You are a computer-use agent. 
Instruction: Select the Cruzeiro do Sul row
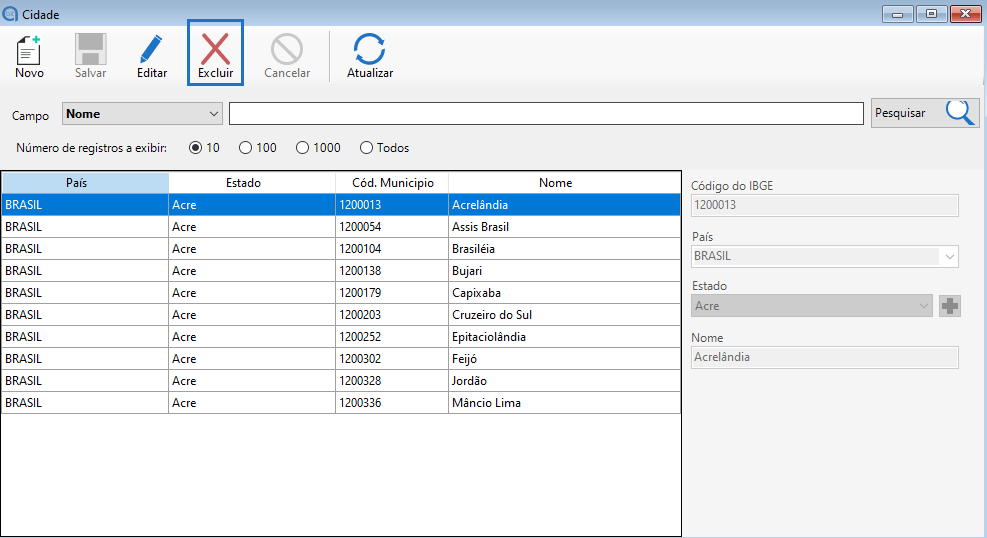pos(492,315)
